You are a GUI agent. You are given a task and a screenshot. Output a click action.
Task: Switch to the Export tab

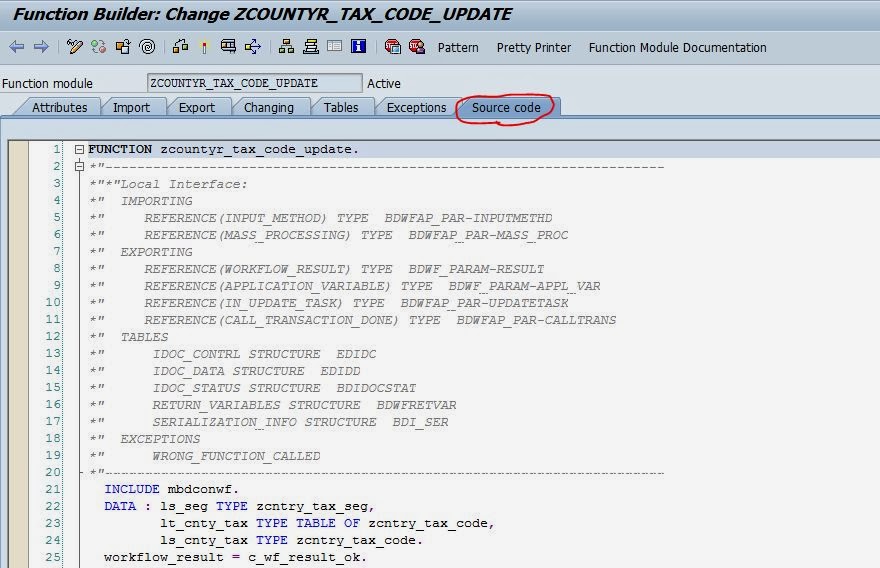coord(196,107)
